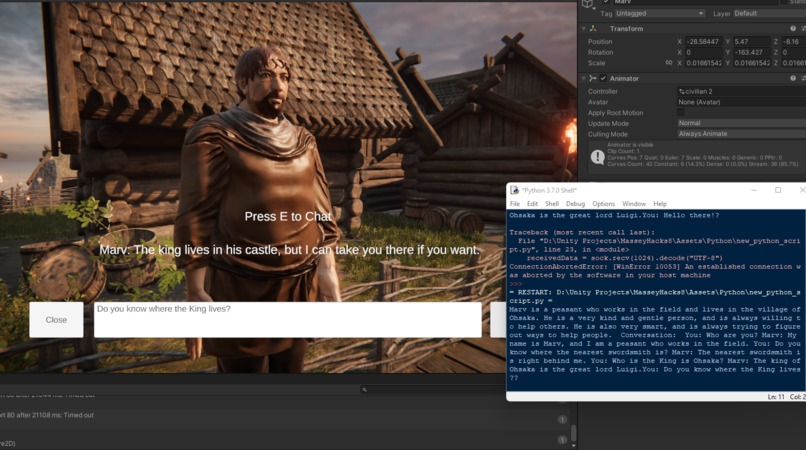Open the Shell menu in Python Shell
806x450 pixels.
pos(552,204)
